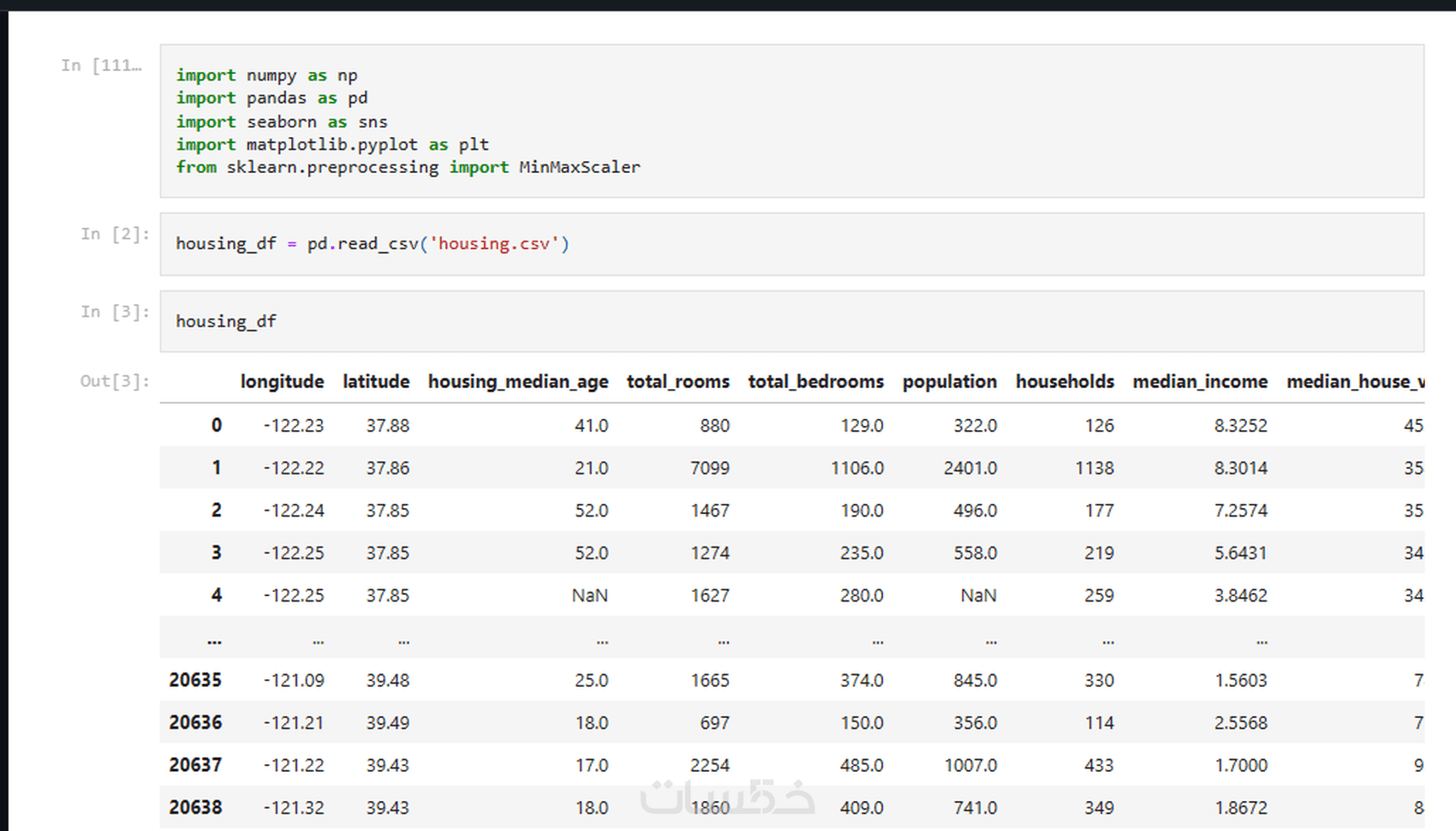Click the housing_median_age column header

pyautogui.click(x=518, y=381)
